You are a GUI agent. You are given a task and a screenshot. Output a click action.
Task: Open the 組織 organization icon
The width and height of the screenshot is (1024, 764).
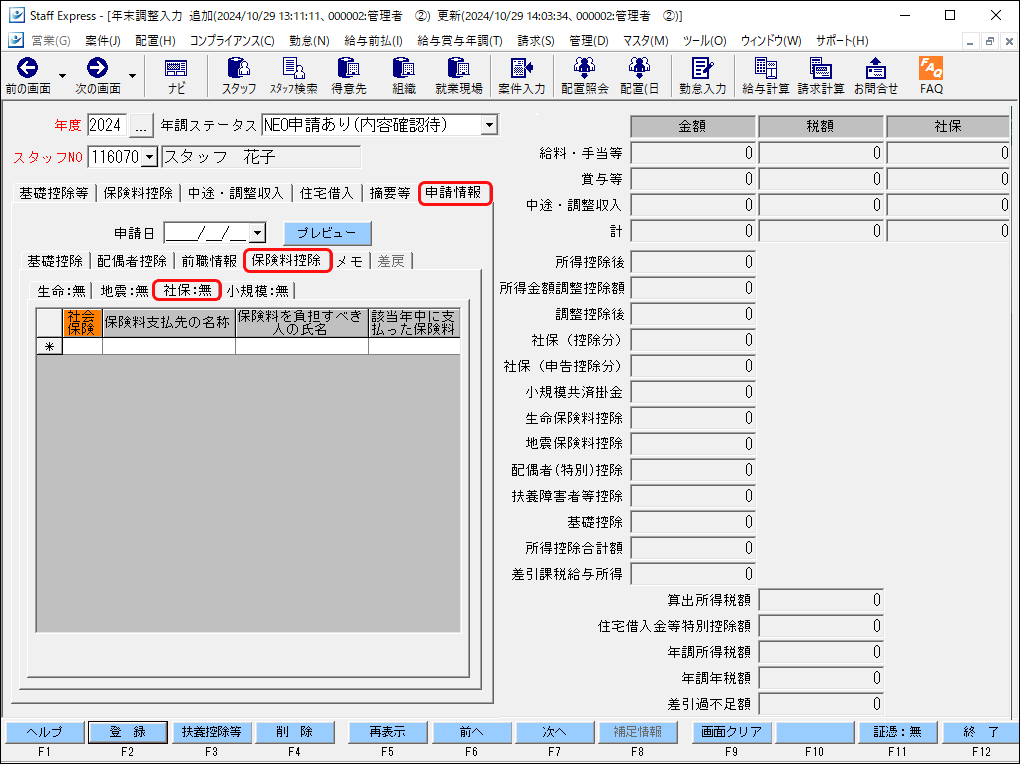[x=404, y=76]
